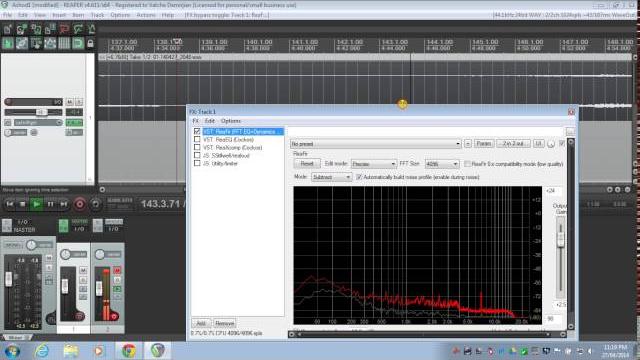
Task: Click the 2 in 2 out button
Action: click(513, 144)
